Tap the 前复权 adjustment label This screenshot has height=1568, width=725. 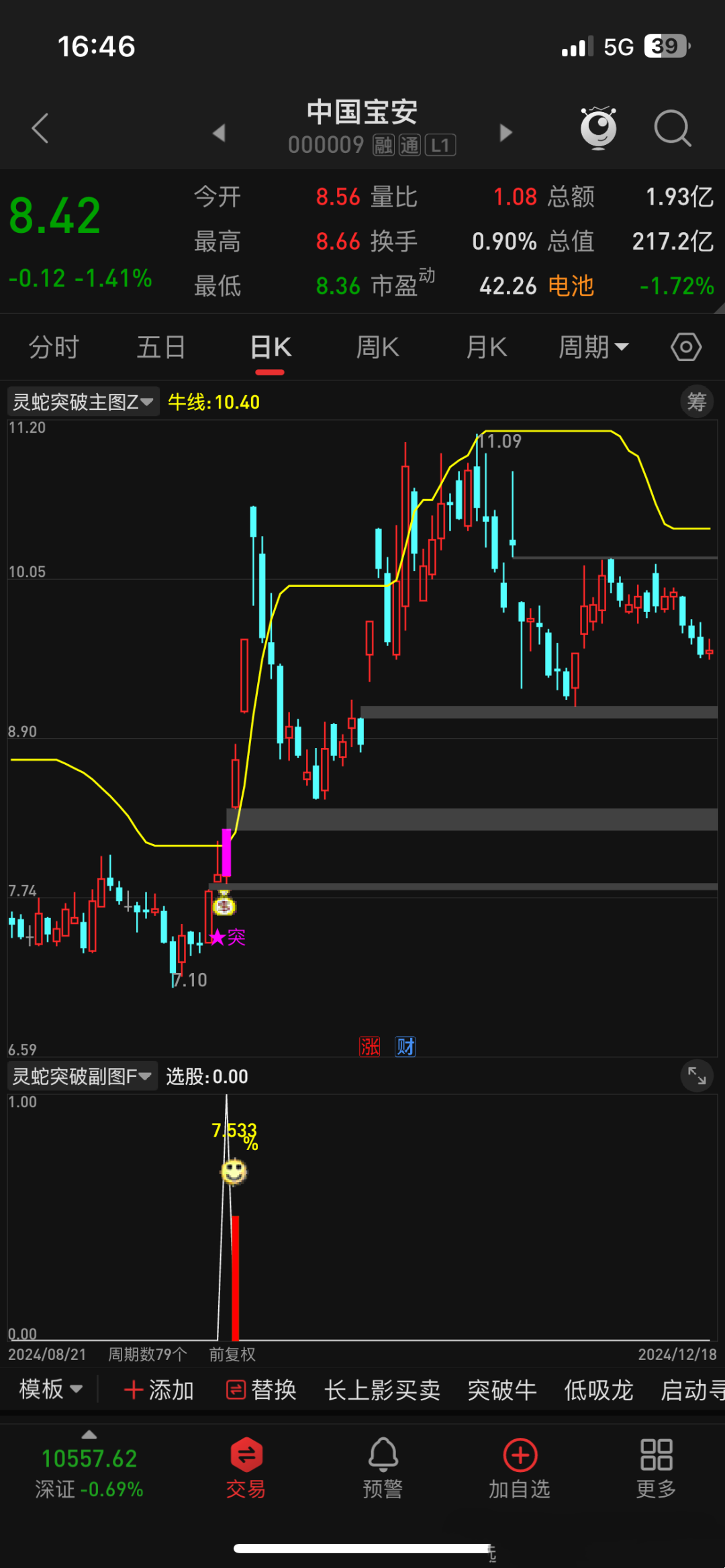coord(232,1354)
